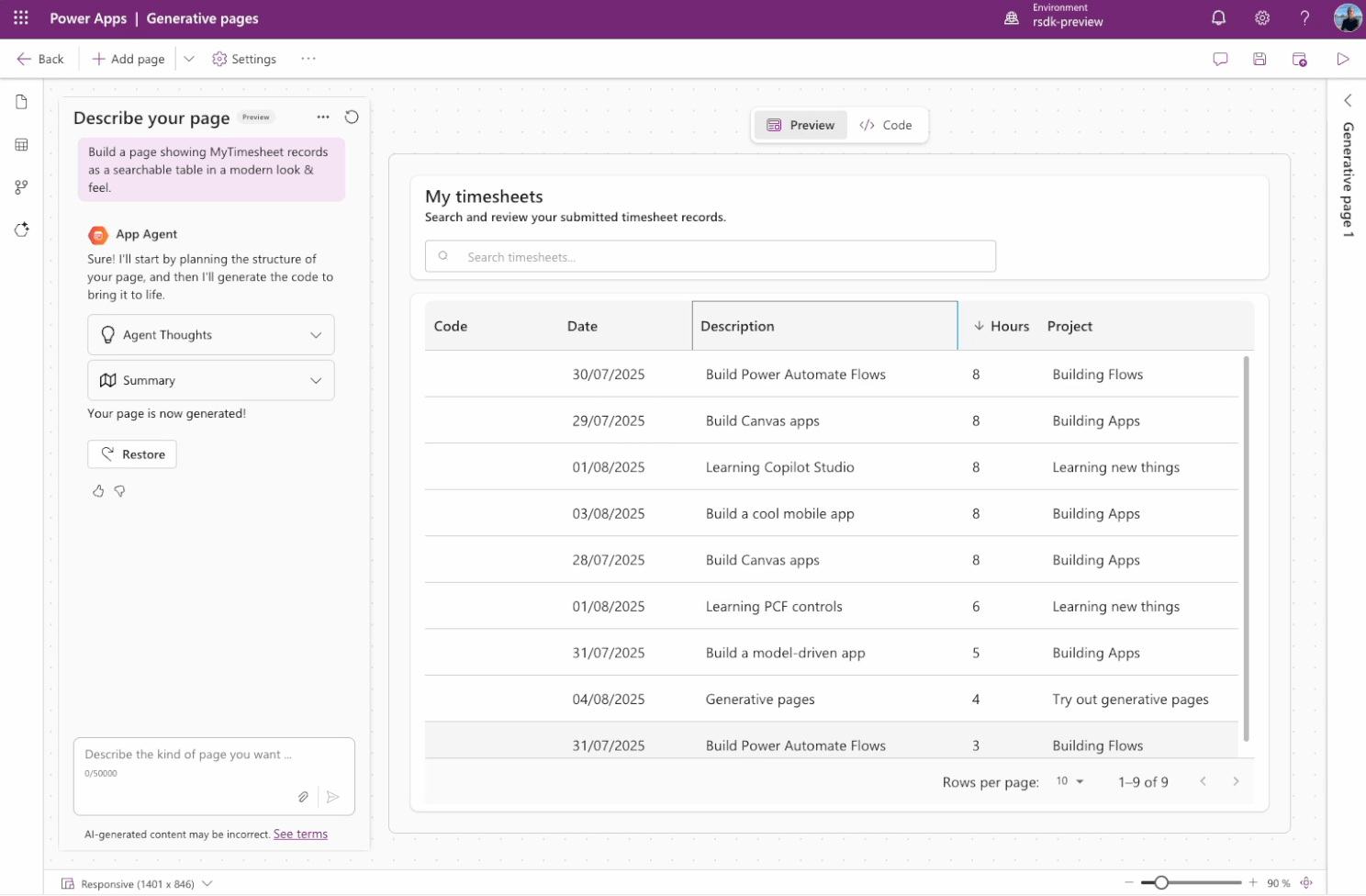Screen dimensions: 1366x896
Task: Switch to the Preview tab
Action: 801,126
